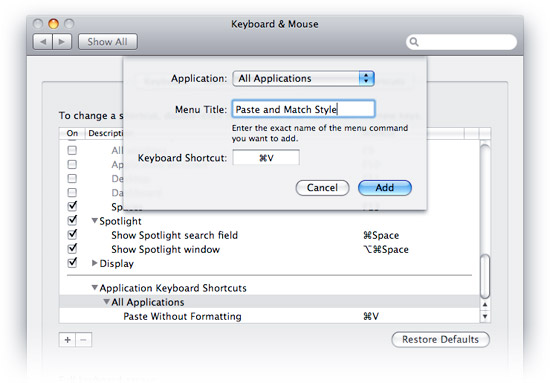
Task: Click the On column header
Action: pyautogui.click(x=72, y=133)
